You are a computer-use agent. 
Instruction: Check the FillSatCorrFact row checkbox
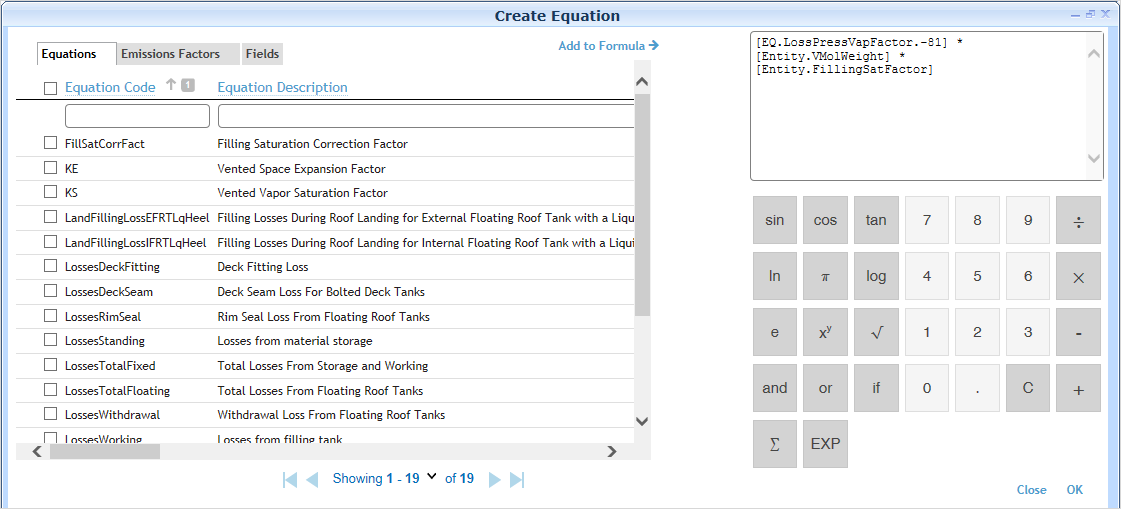50,143
